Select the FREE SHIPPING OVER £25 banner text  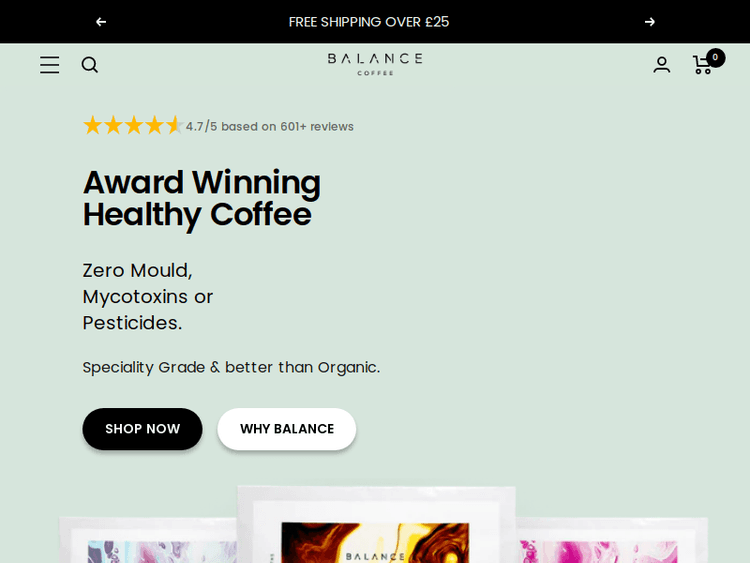(x=369, y=22)
